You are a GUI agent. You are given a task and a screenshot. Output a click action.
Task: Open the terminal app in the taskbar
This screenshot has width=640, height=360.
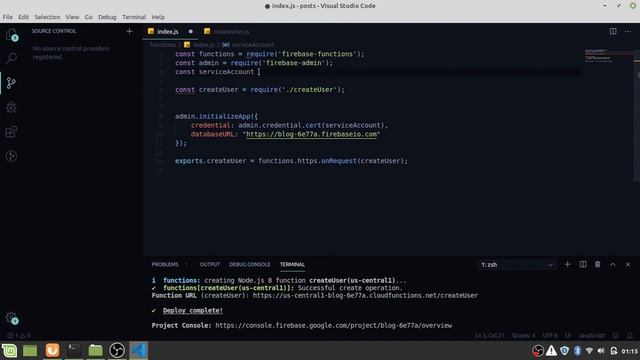pyautogui.click(x=74, y=350)
